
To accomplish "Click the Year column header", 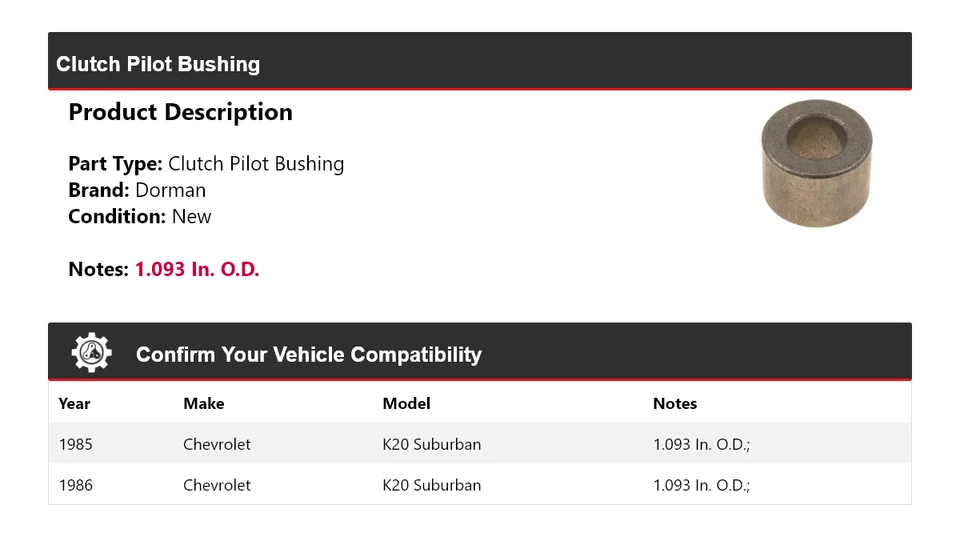I will tap(74, 404).
